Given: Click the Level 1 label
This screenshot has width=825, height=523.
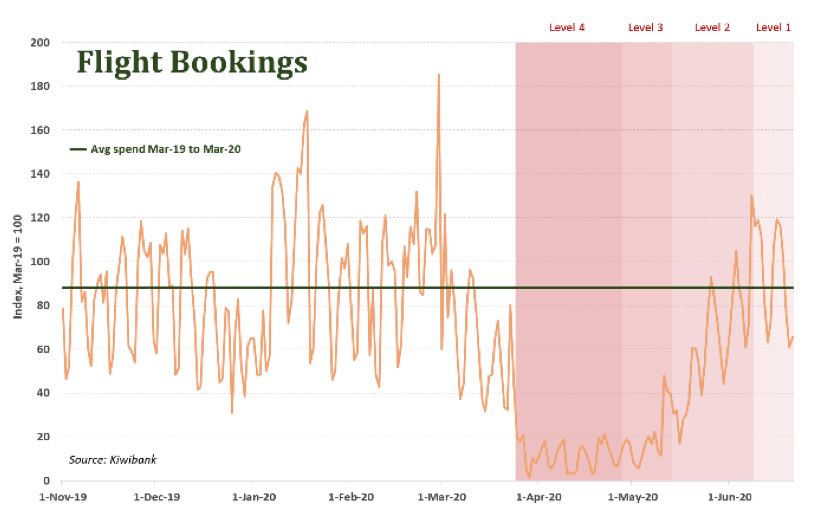Looking at the screenshot, I should 773,27.
